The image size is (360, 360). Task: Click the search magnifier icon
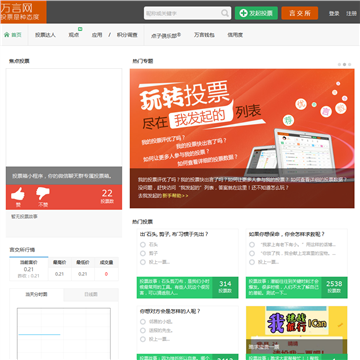(x=225, y=13)
